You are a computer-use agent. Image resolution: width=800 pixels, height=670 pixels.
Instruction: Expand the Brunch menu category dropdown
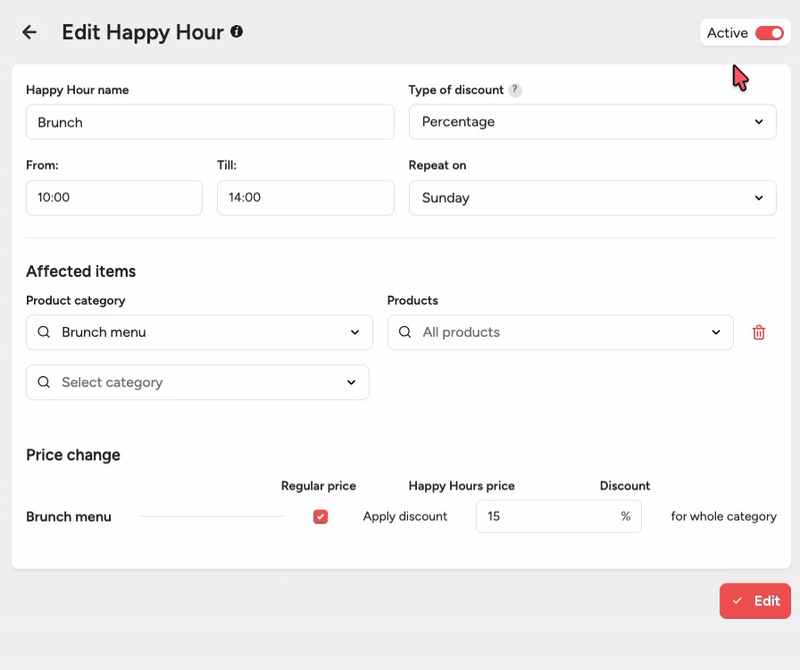click(x=199, y=332)
